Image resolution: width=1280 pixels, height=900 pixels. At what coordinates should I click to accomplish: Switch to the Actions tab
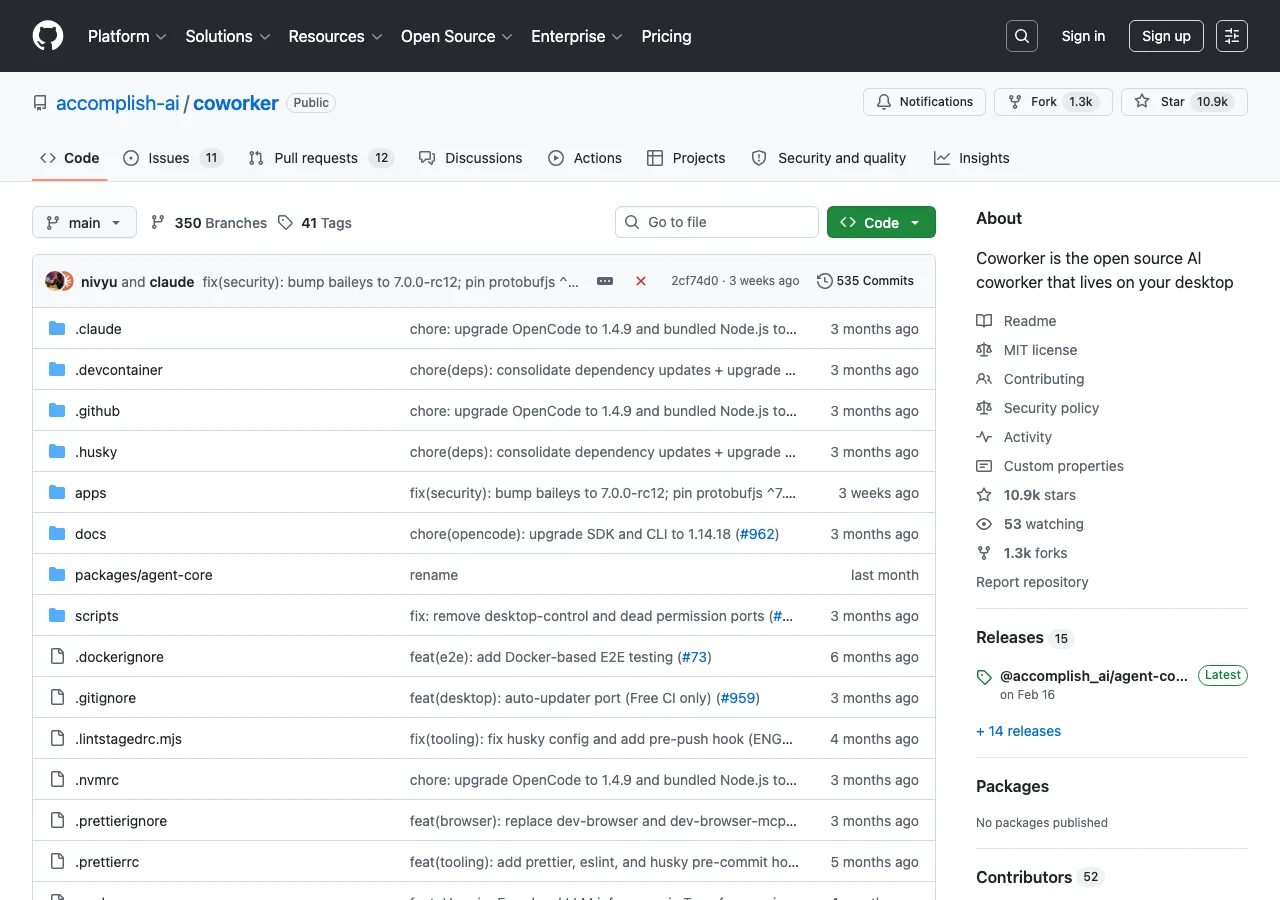pos(585,158)
